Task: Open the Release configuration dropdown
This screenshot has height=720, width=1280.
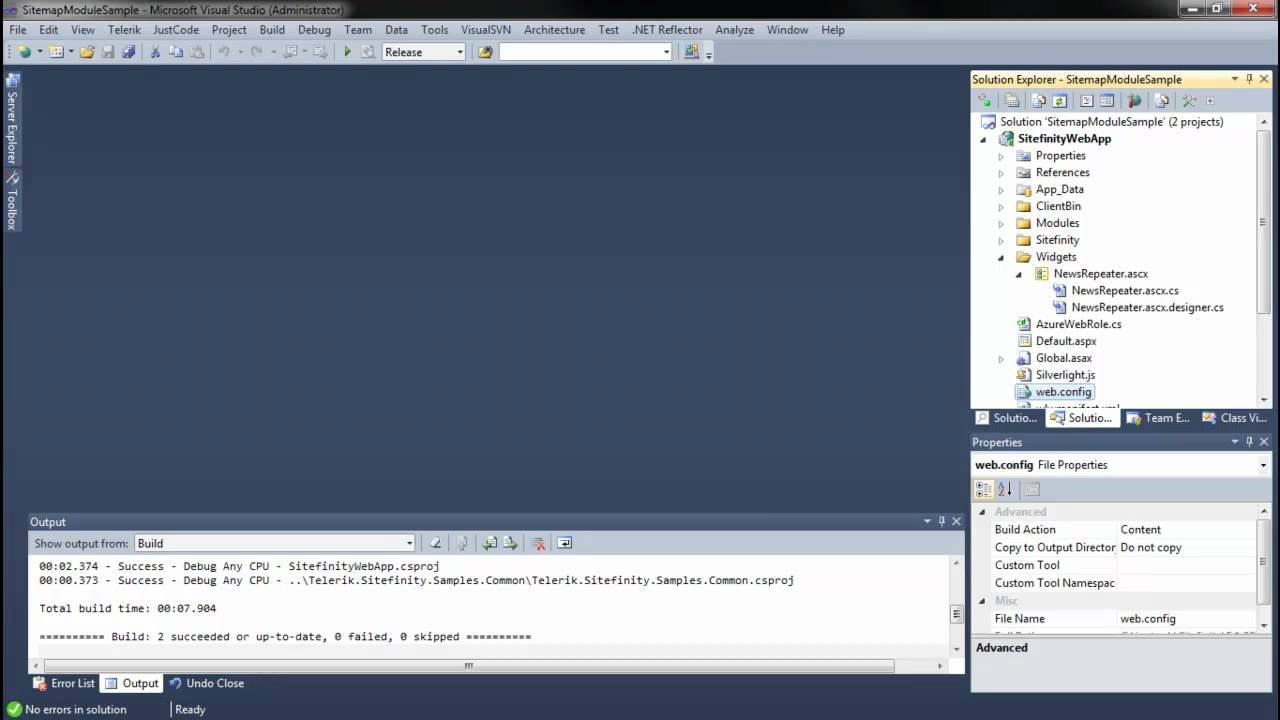Action: click(460, 52)
